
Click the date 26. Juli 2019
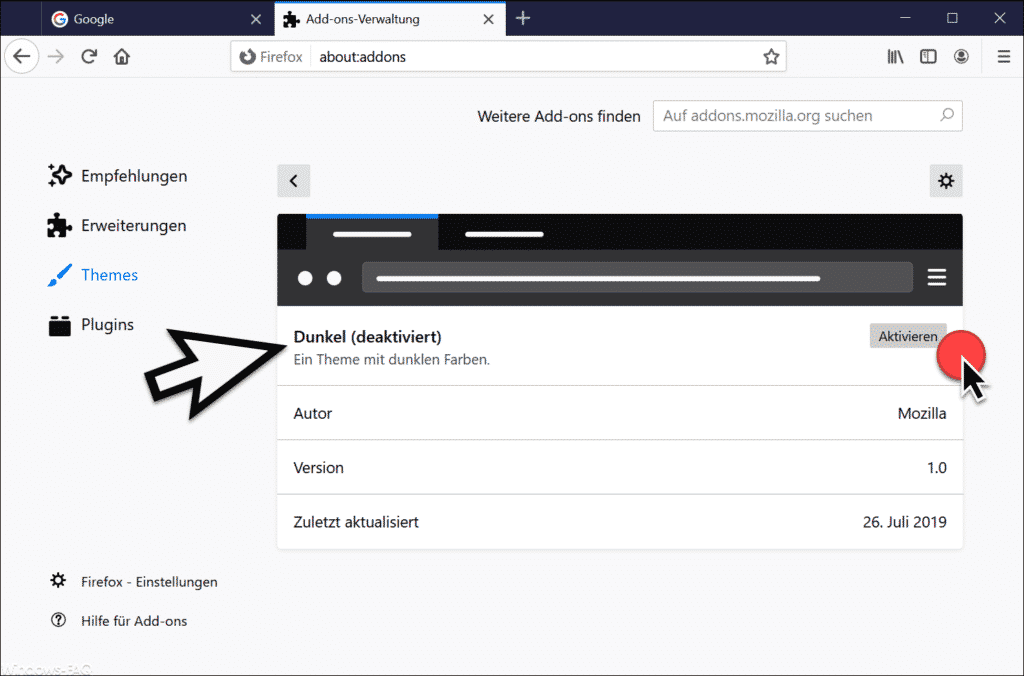pyautogui.click(x=904, y=522)
